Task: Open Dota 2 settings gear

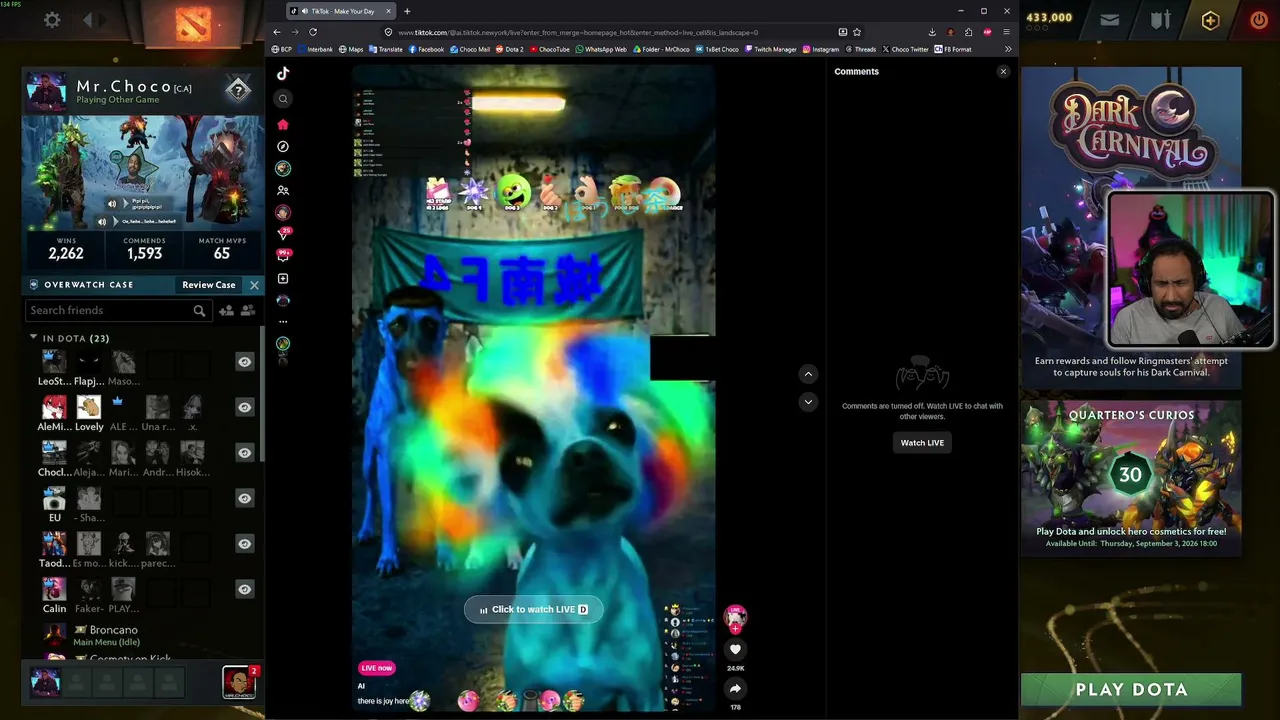Action: tap(52, 19)
